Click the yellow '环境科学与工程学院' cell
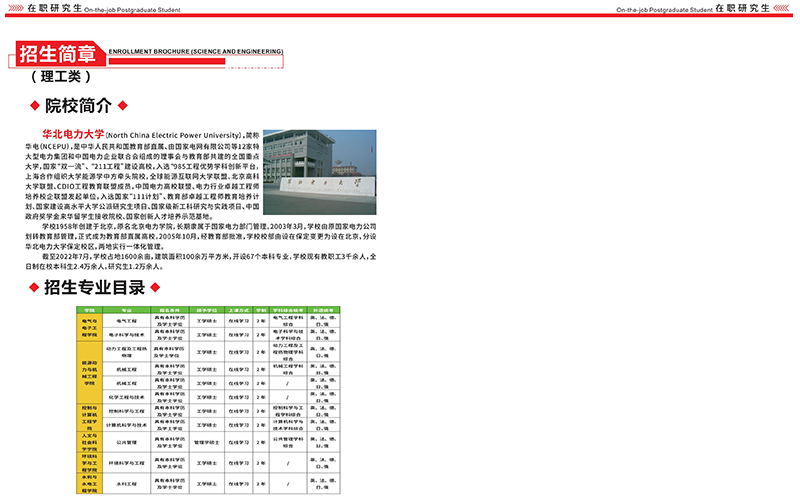Image resolution: width=800 pixels, height=500 pixels. click(x=89, y=463)
